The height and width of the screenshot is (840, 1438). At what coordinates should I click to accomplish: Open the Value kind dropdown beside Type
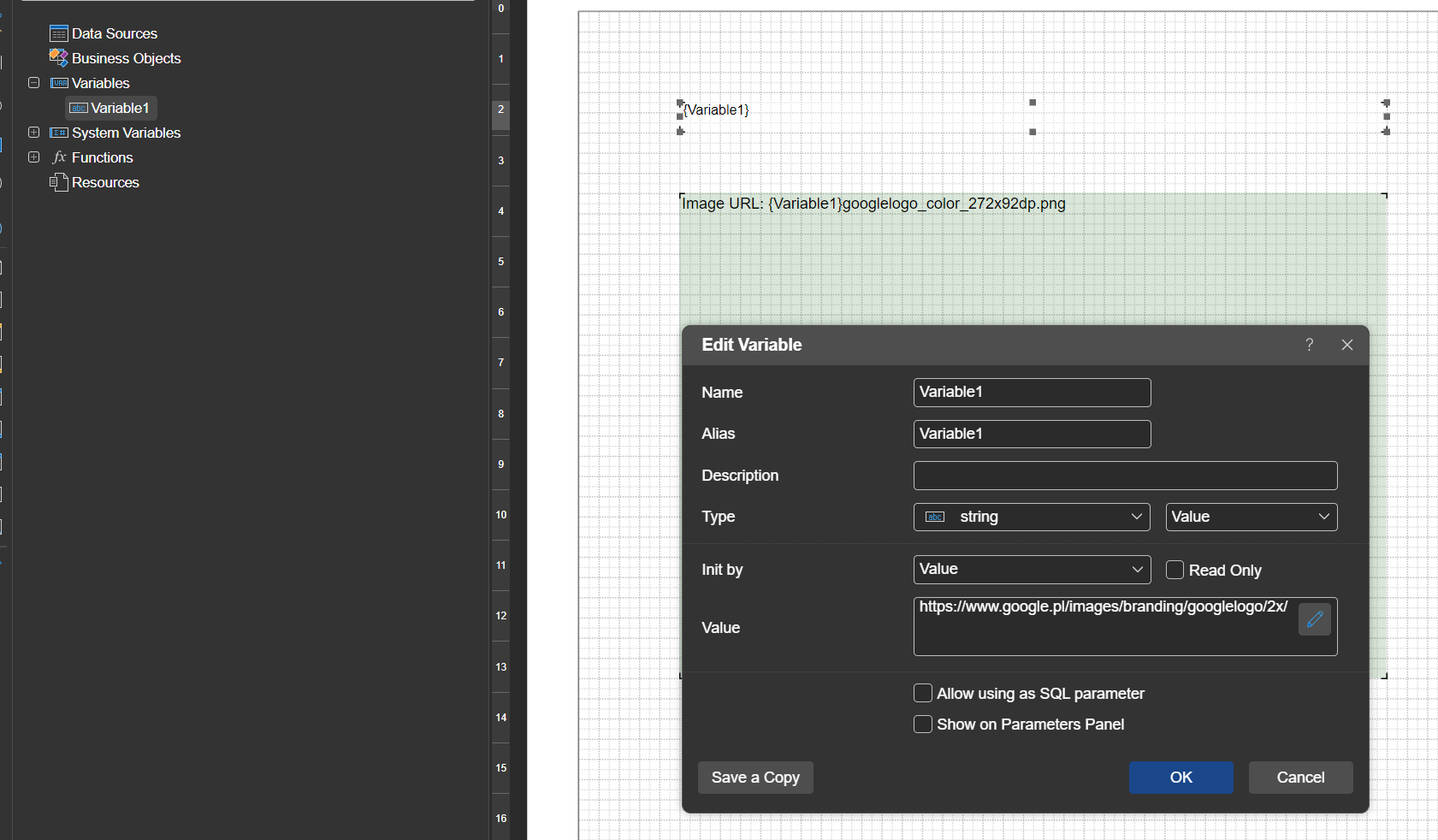point(1252,517)
